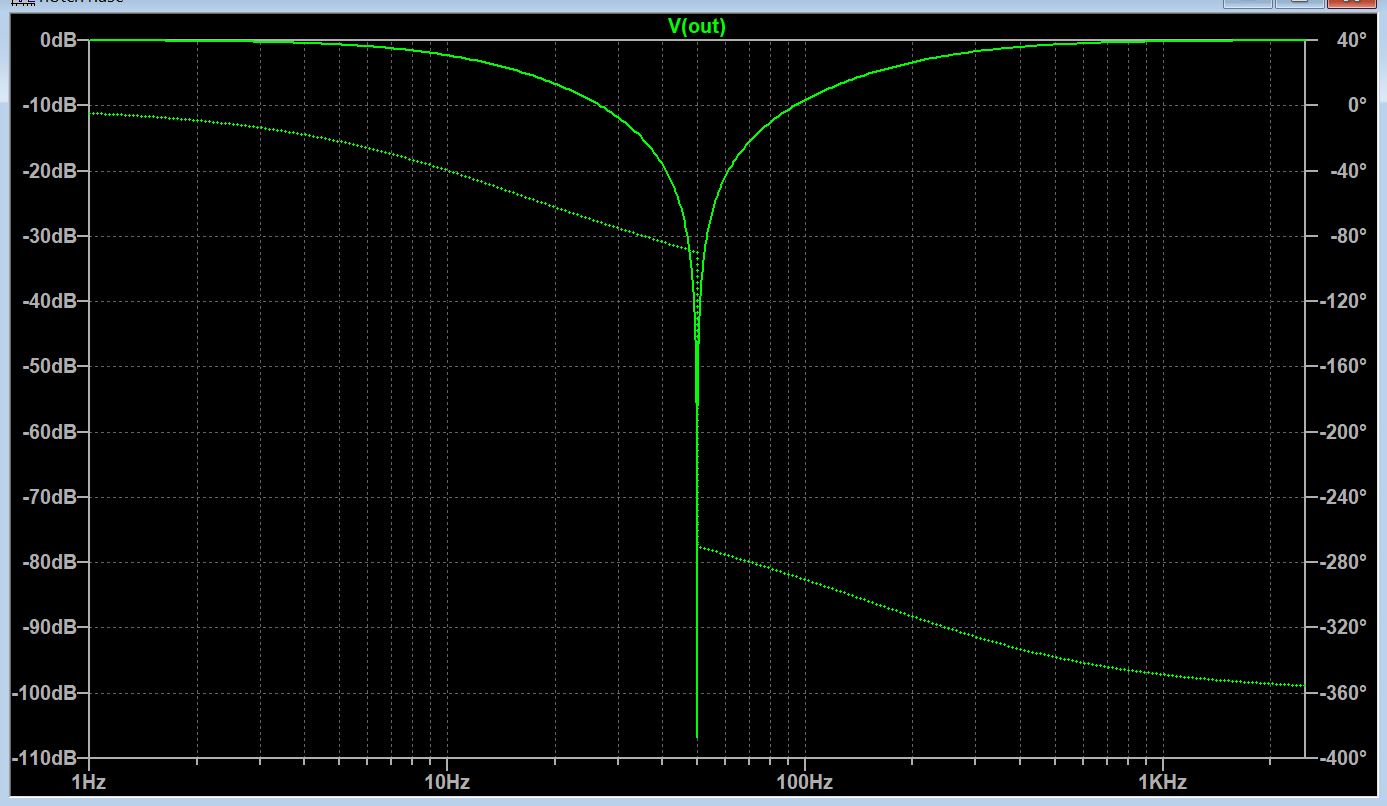The image size is (1387, 806).
Task: Click the -110dB label on magnitude axis
Action: coord(45,758)
